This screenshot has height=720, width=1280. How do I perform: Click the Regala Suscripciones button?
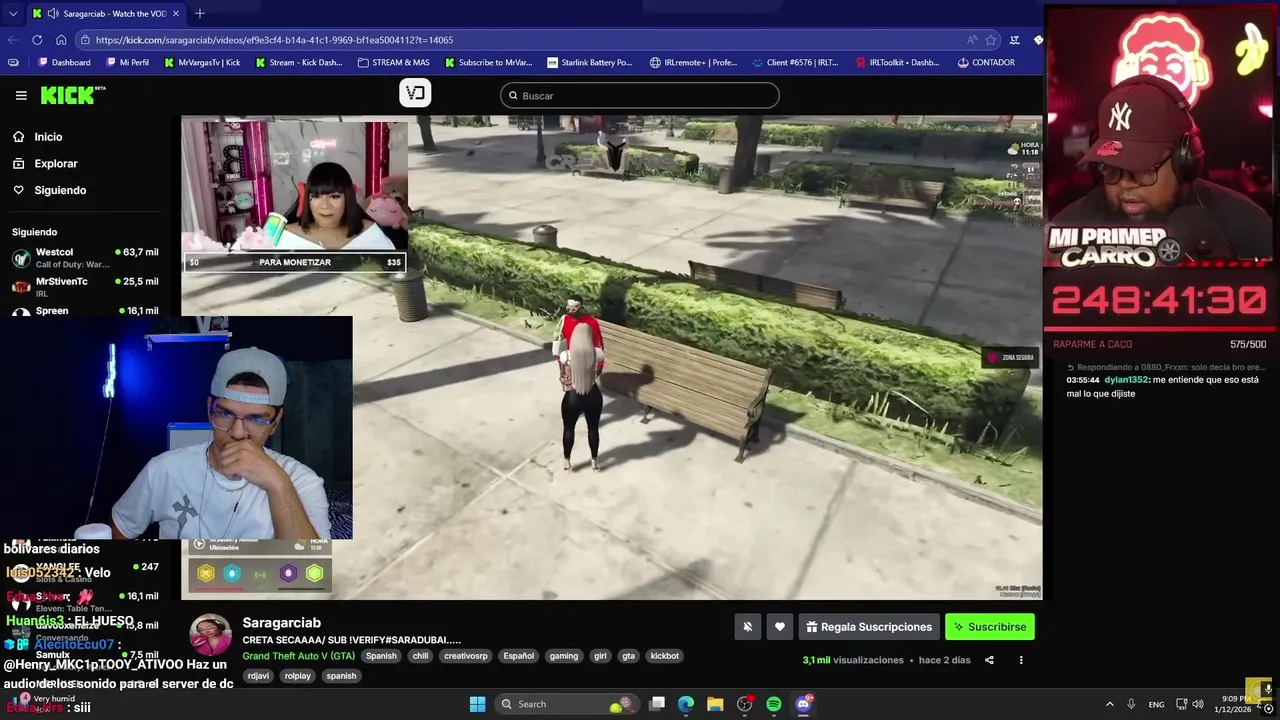coord(868,627)
